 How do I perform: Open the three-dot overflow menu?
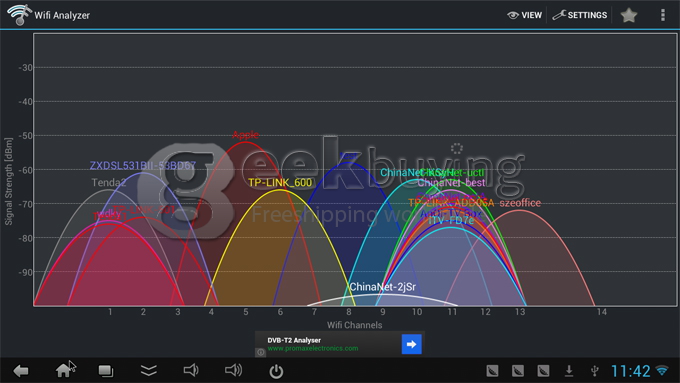point(663,15)
